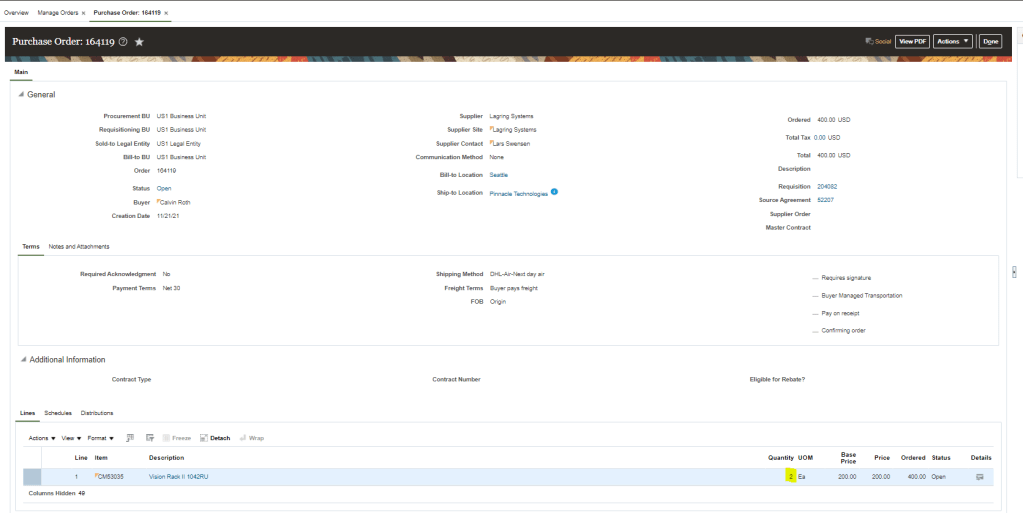Mark page as favorite with star icon
The height and width of the screenshot is (513, 1023).
[x=139, y=42]
